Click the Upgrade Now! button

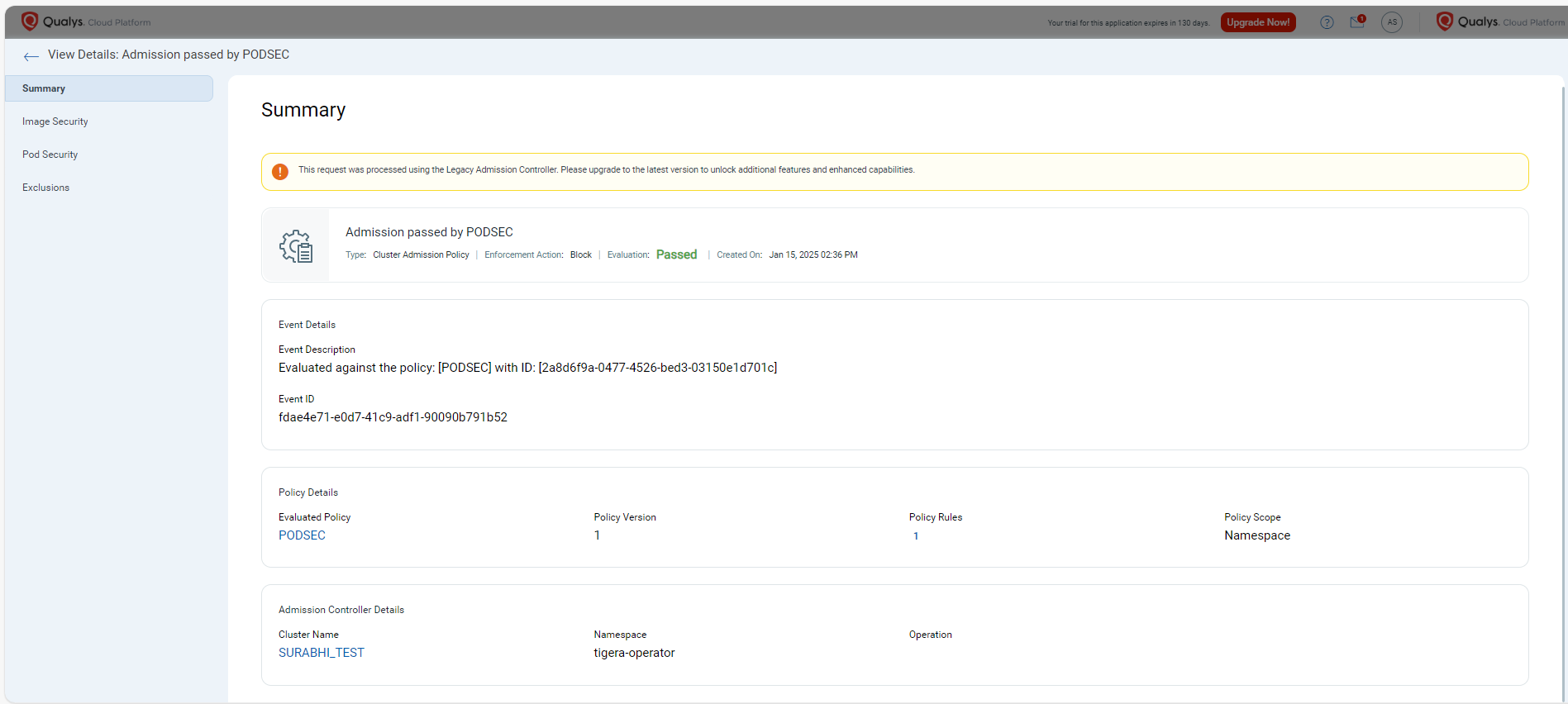click(x=1257, y=22)
